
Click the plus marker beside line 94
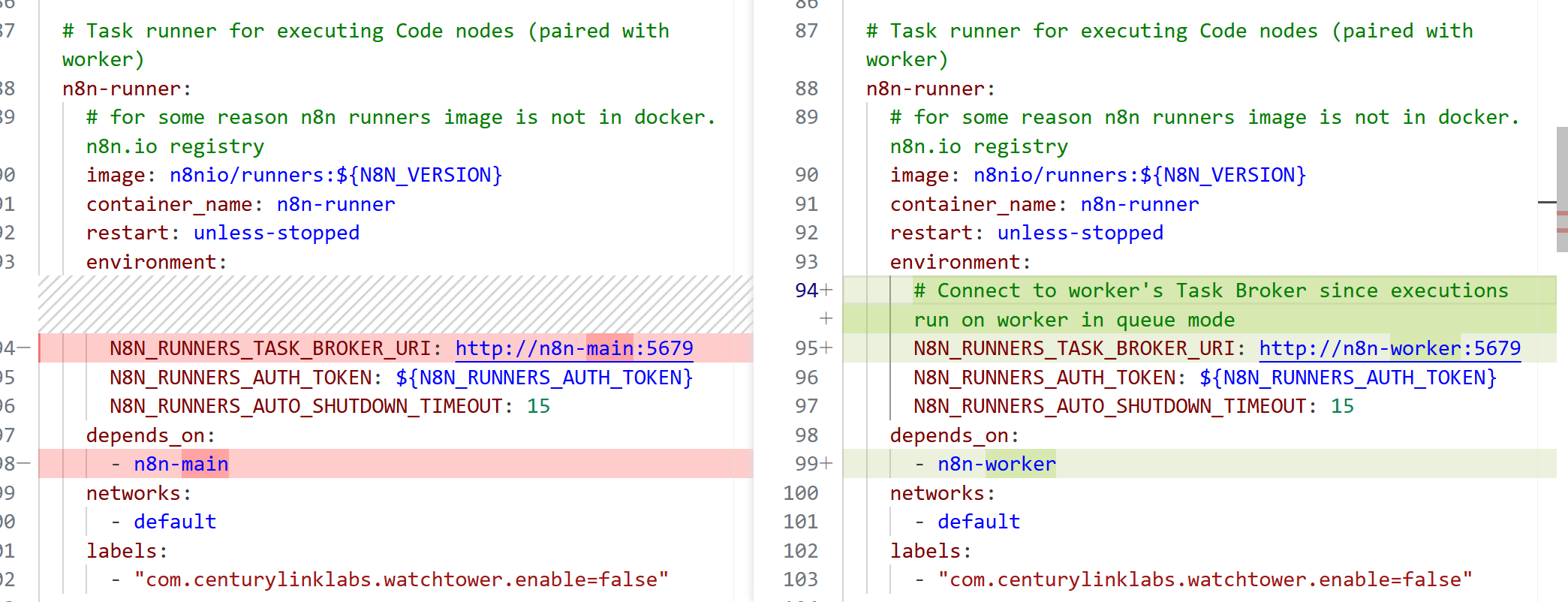pos(826,290)
